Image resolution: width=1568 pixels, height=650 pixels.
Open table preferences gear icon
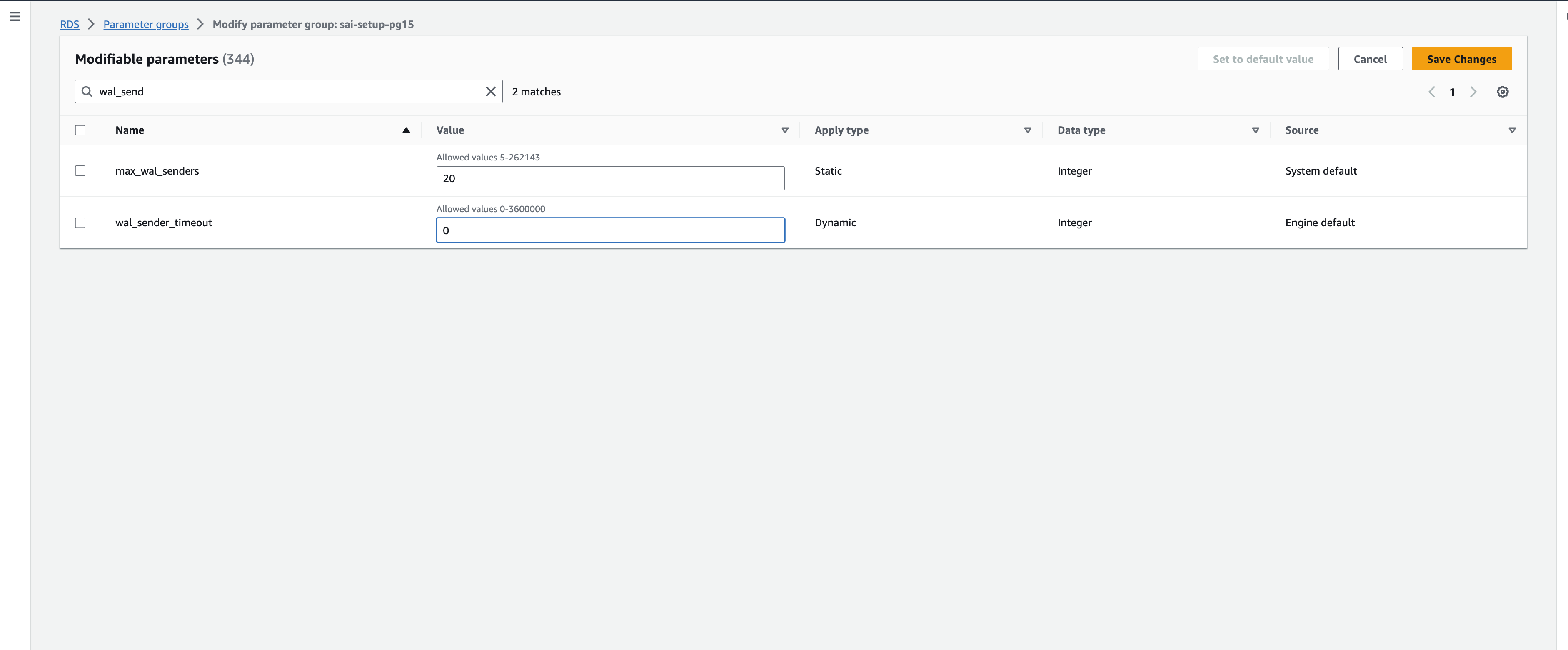[x=1502, y=92]
